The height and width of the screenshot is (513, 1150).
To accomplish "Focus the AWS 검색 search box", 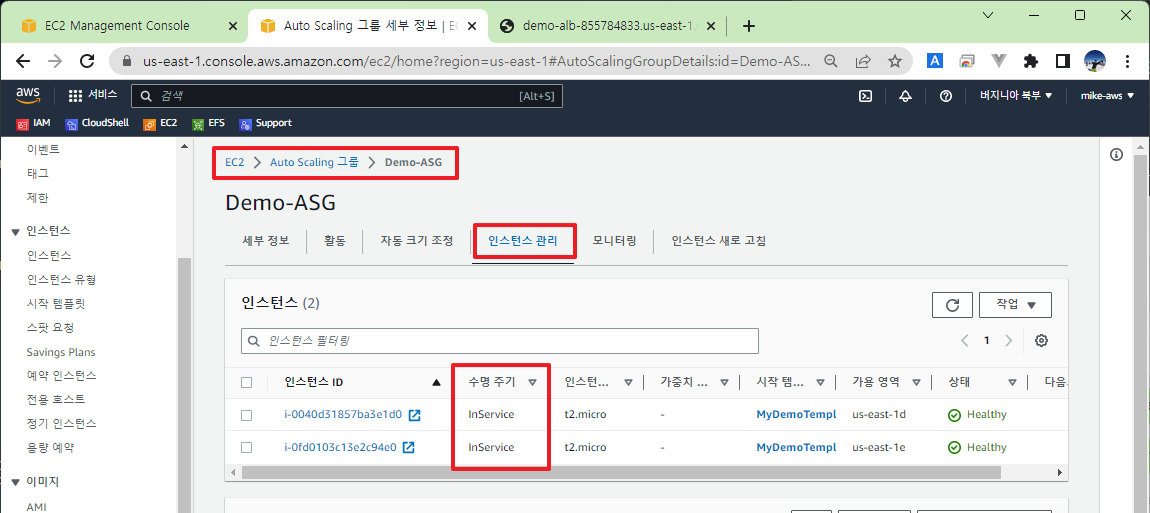I will click(x=347, y=96).
